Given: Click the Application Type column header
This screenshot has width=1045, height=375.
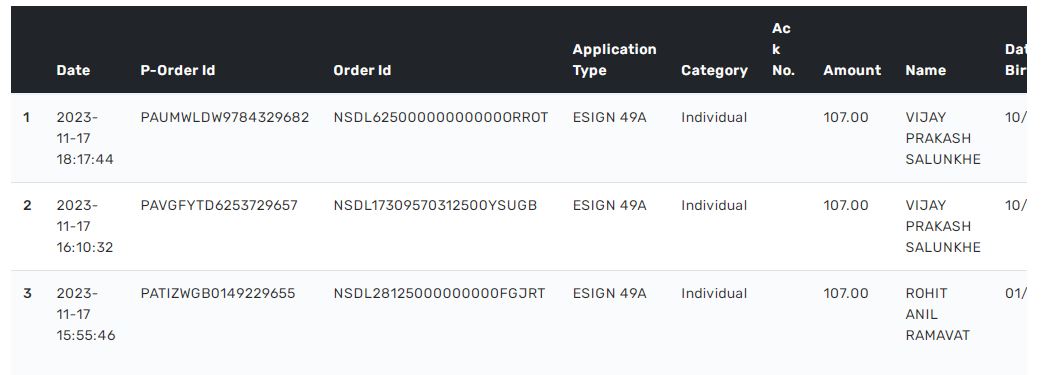Looking at the screenshot, I should point(614,60).
